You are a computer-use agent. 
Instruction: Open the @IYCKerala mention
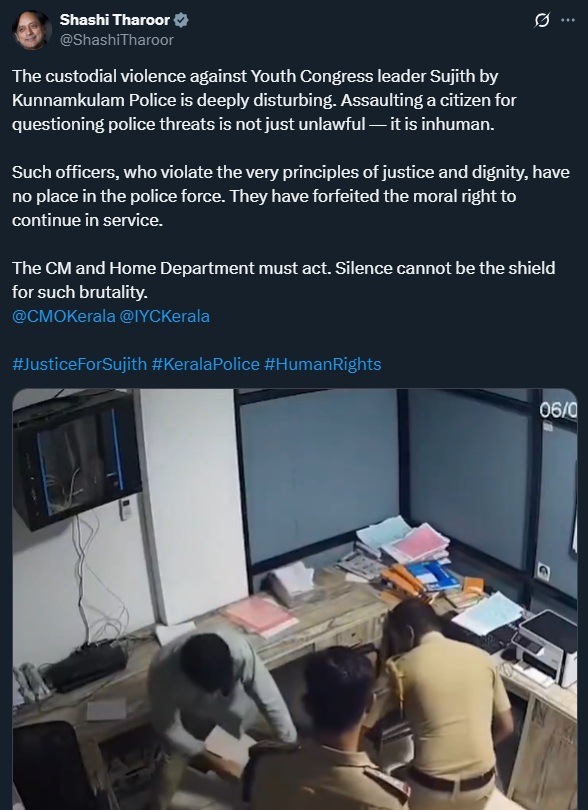(165, 316)
